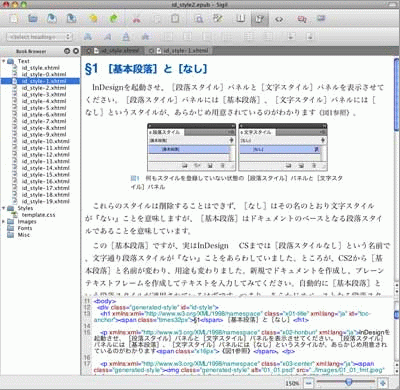Viewport: 400px width, 390px height.
Task: Paste from clipboard icon
Action: click(x=175, y=19)
